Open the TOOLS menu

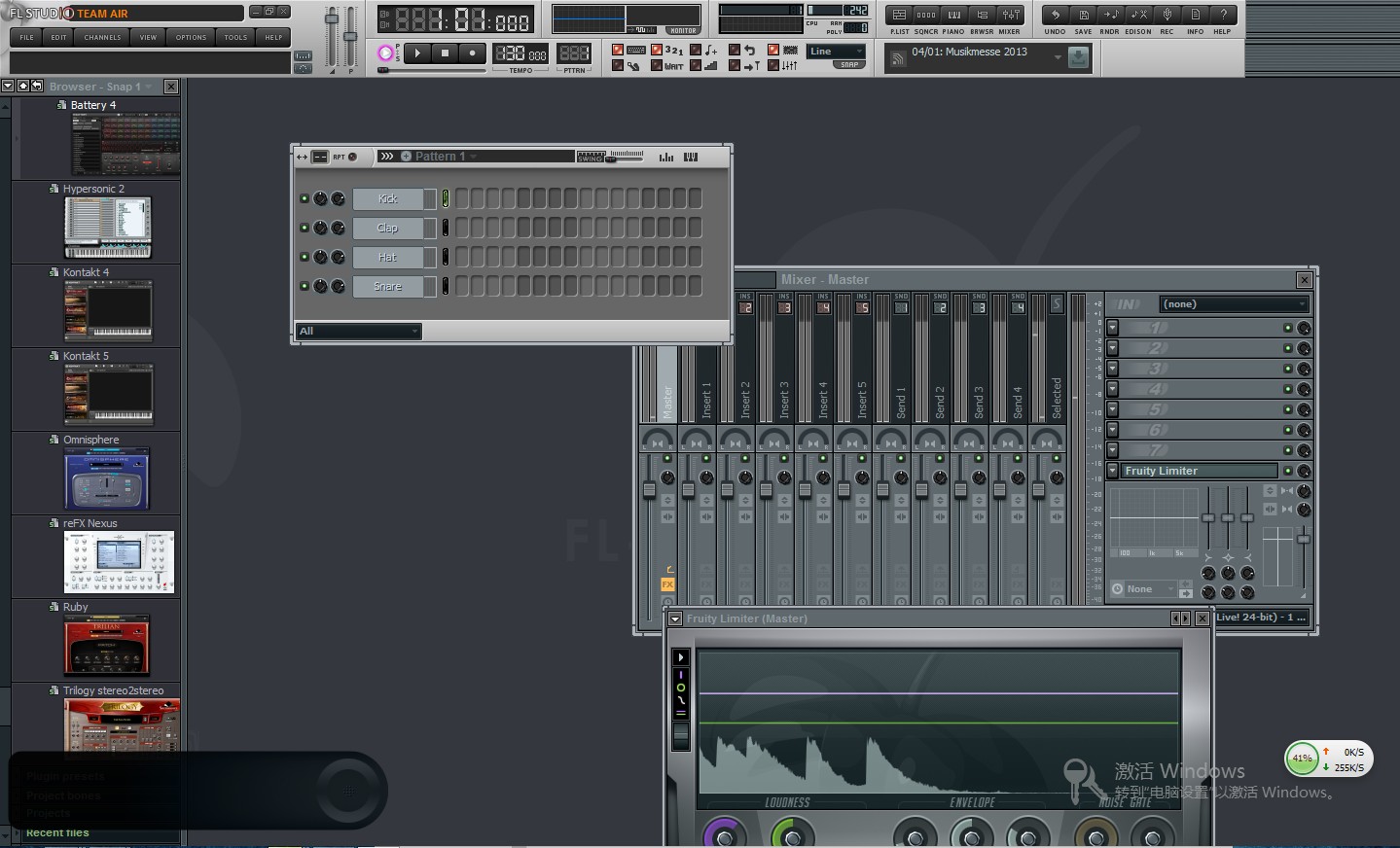(x=235, y=37)
